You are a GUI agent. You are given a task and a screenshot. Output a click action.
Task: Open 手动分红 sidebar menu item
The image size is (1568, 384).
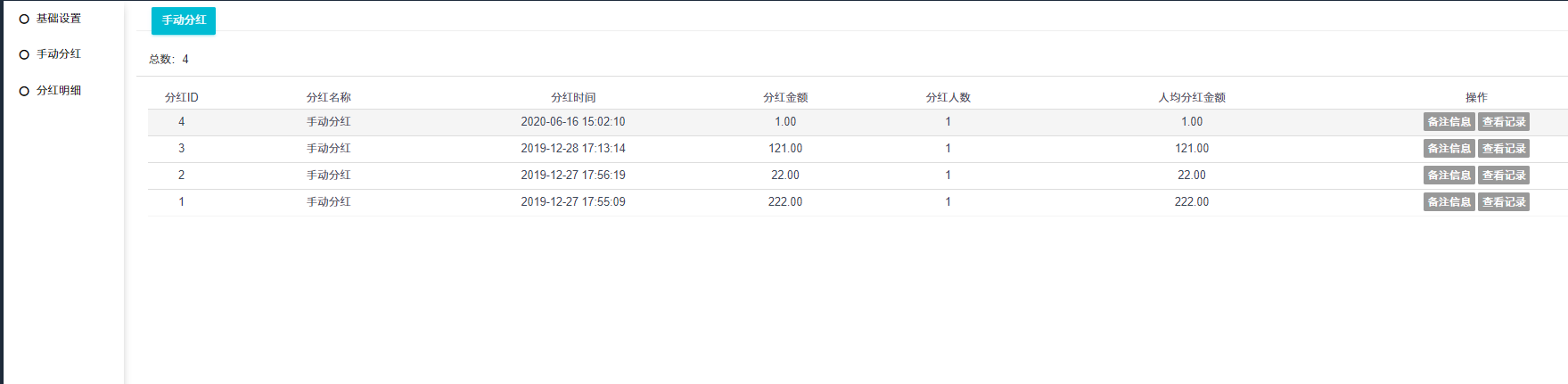(x=58, y=54)
